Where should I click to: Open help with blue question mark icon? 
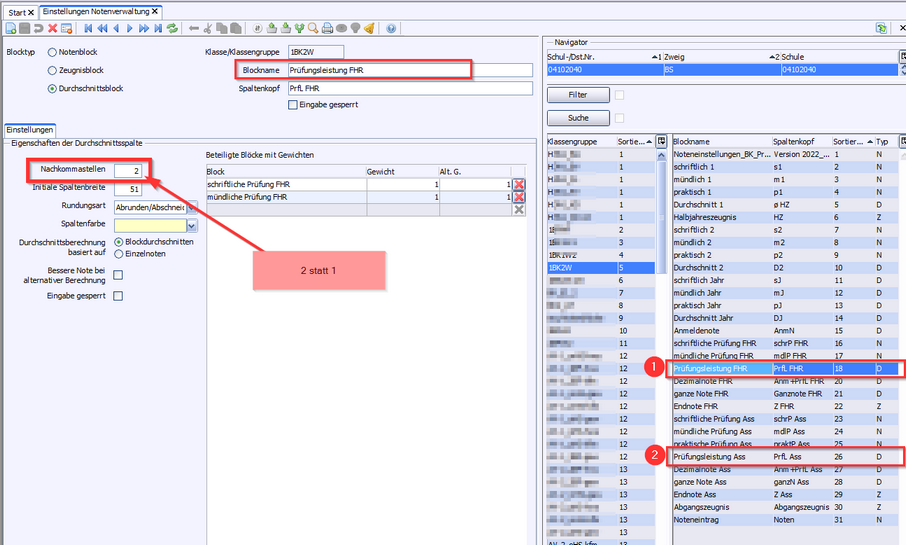390,28
